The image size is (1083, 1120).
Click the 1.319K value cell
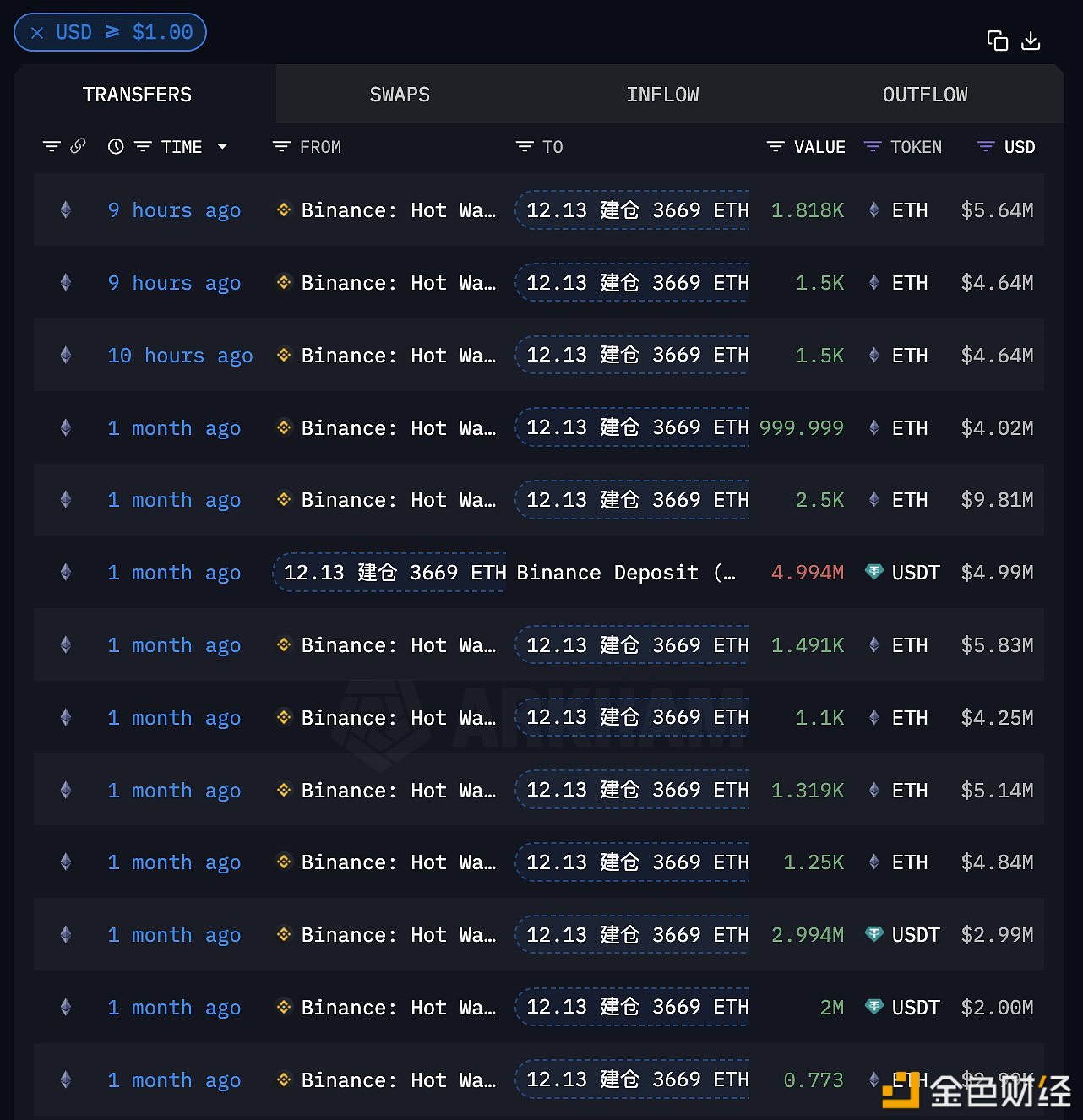(x=808, y=791)
